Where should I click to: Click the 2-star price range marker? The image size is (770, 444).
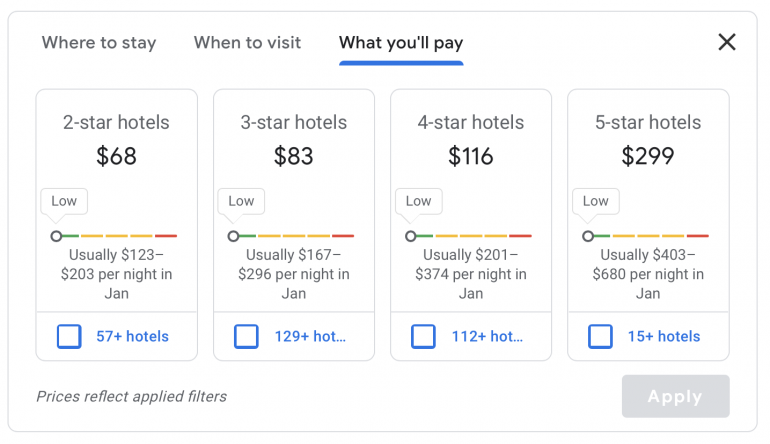pyautogui.click(x=57, y=236)
